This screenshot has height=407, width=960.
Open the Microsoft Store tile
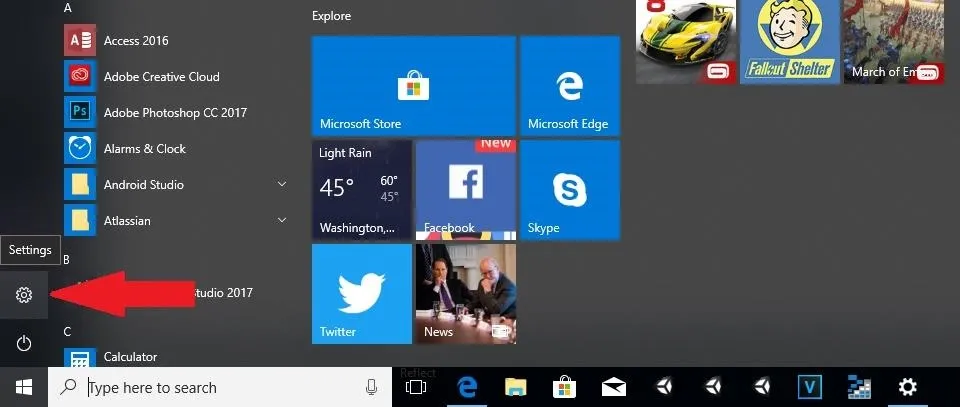[414, 86]
